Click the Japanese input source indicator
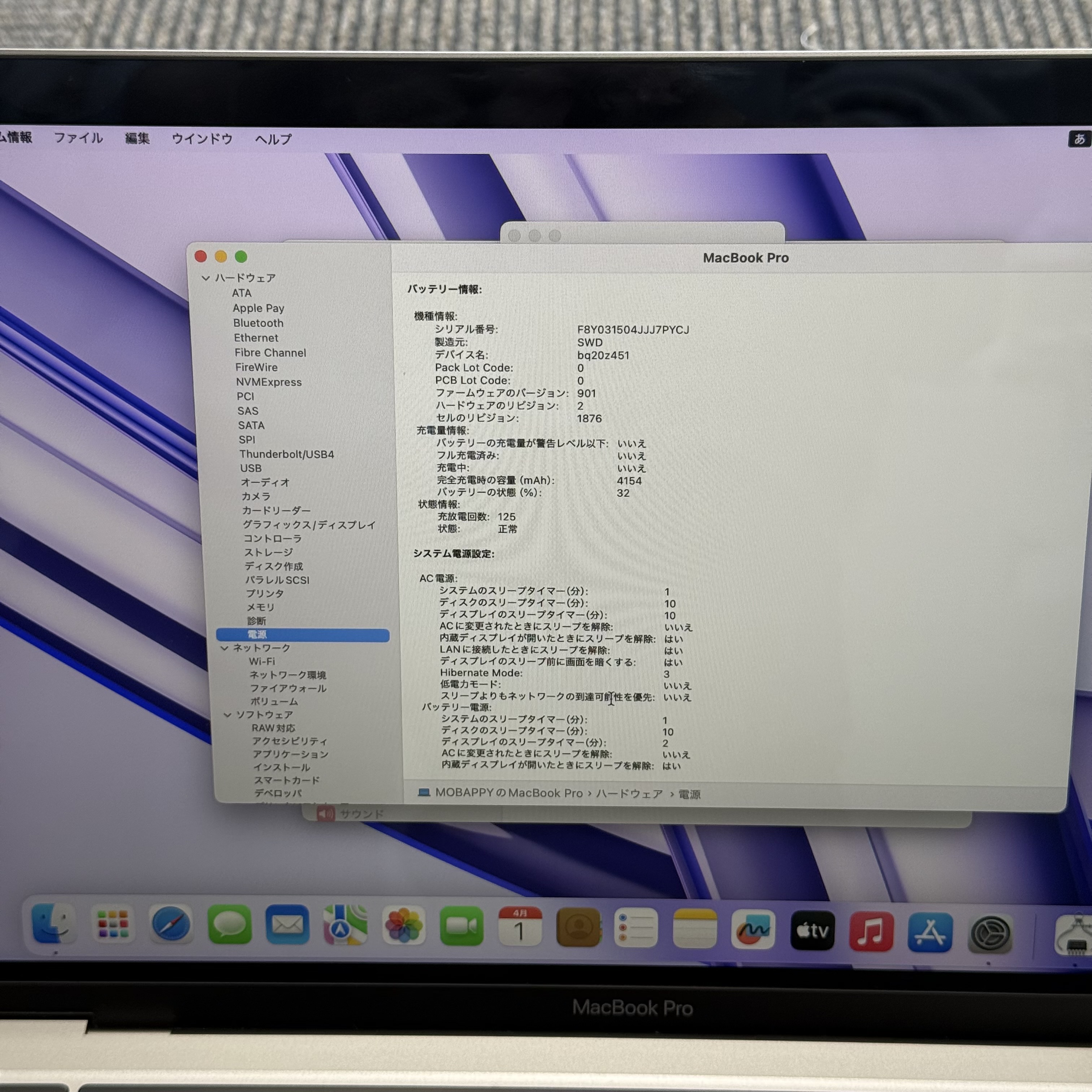1092x1092 pixels. (1079, 139)
